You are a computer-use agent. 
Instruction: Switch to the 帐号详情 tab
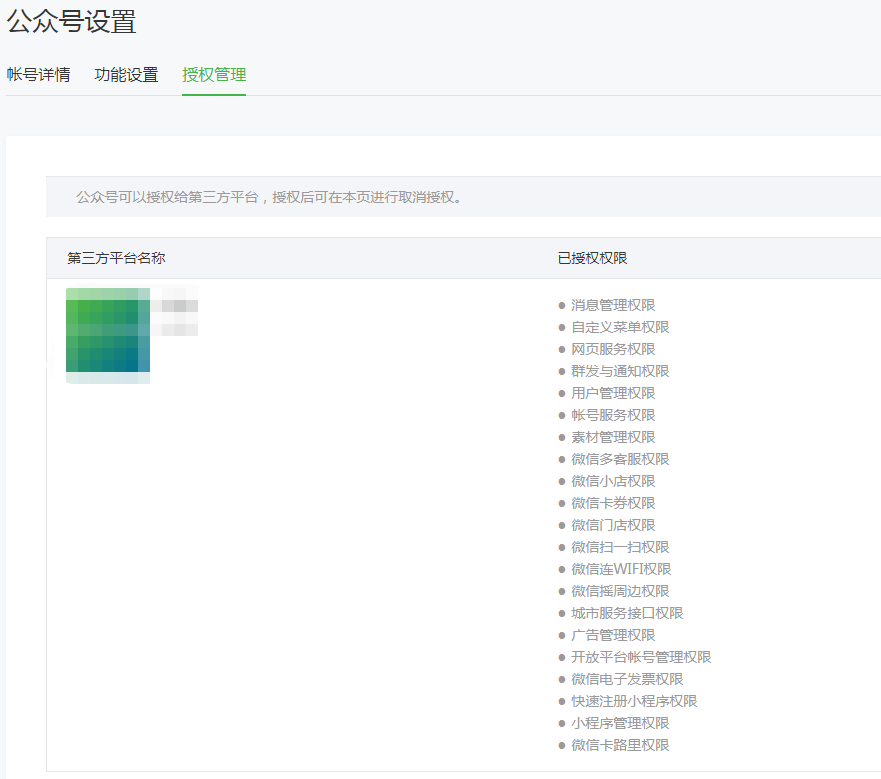(x=38, y=75)
